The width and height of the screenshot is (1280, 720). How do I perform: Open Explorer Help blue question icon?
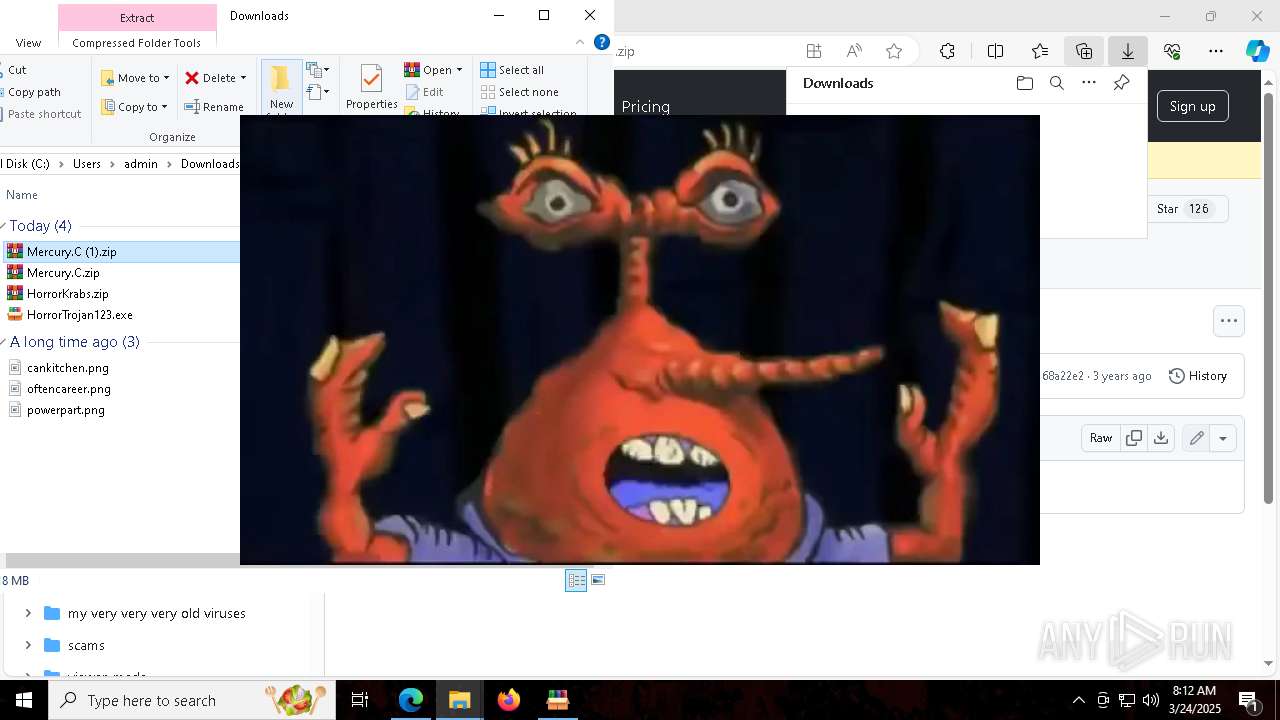602,42
